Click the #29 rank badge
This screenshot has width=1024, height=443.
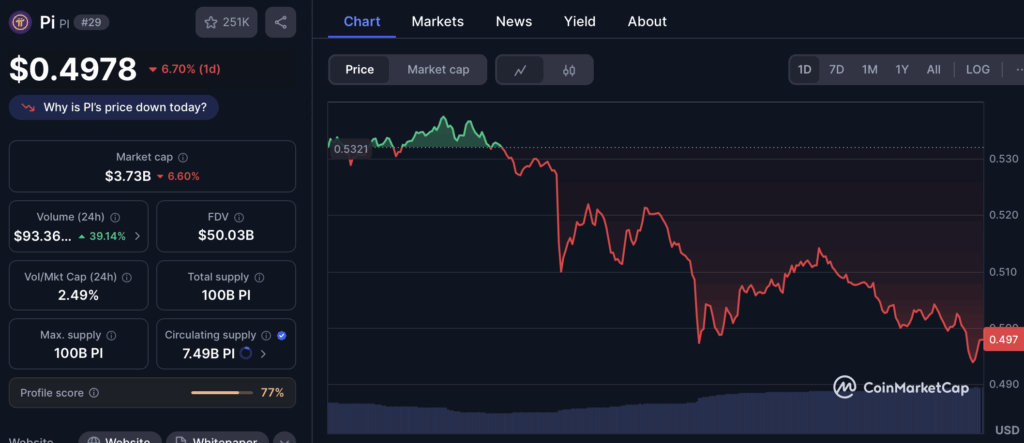click(x=91, y=22)
